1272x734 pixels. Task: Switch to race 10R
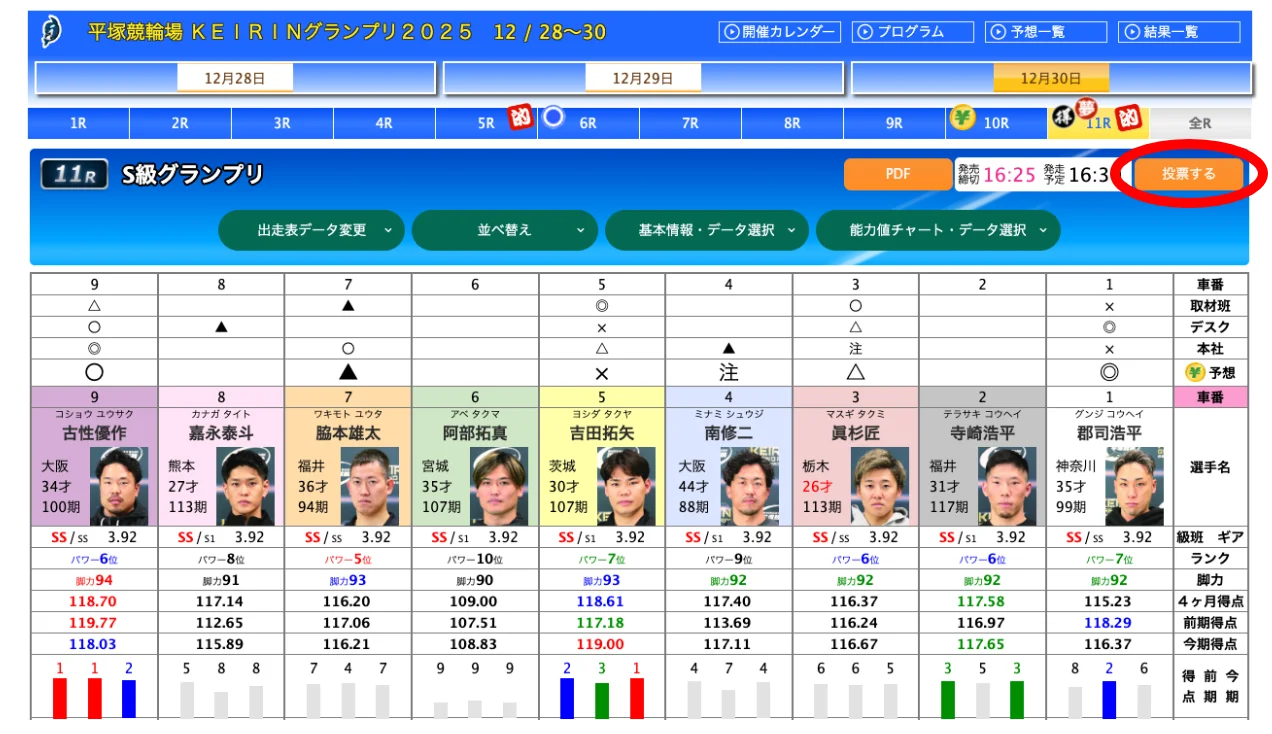point(996,123)
